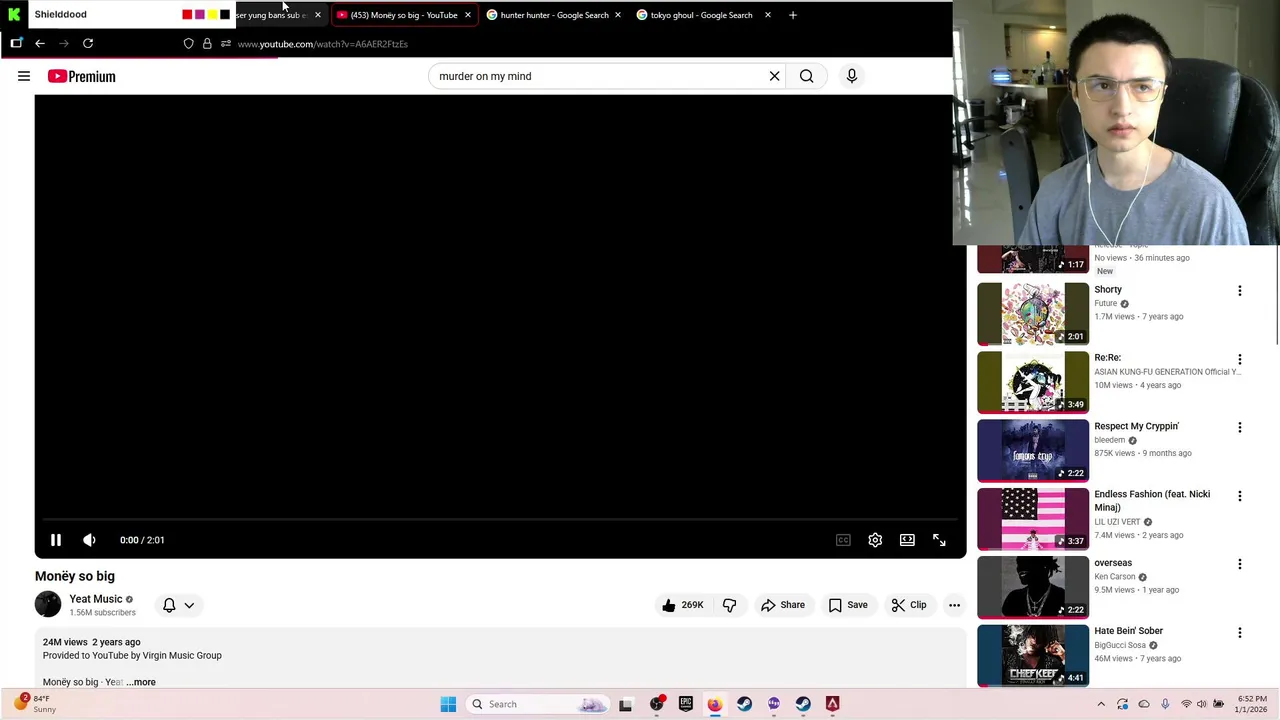Pause the video playback
Viewport: 1280px width, 720px height.
pos(56,540)
